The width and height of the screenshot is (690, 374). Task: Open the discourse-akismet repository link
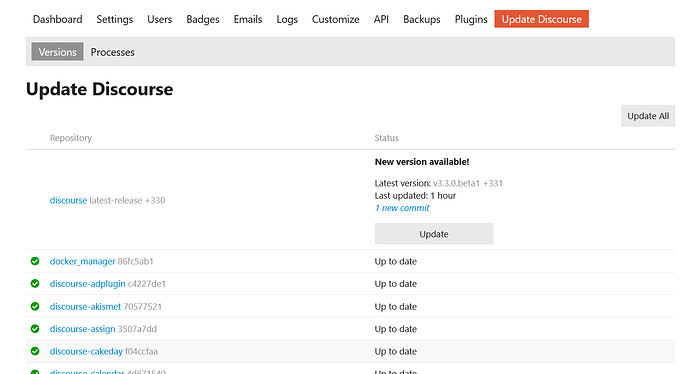pyautogui.click(x=85, y=307)
